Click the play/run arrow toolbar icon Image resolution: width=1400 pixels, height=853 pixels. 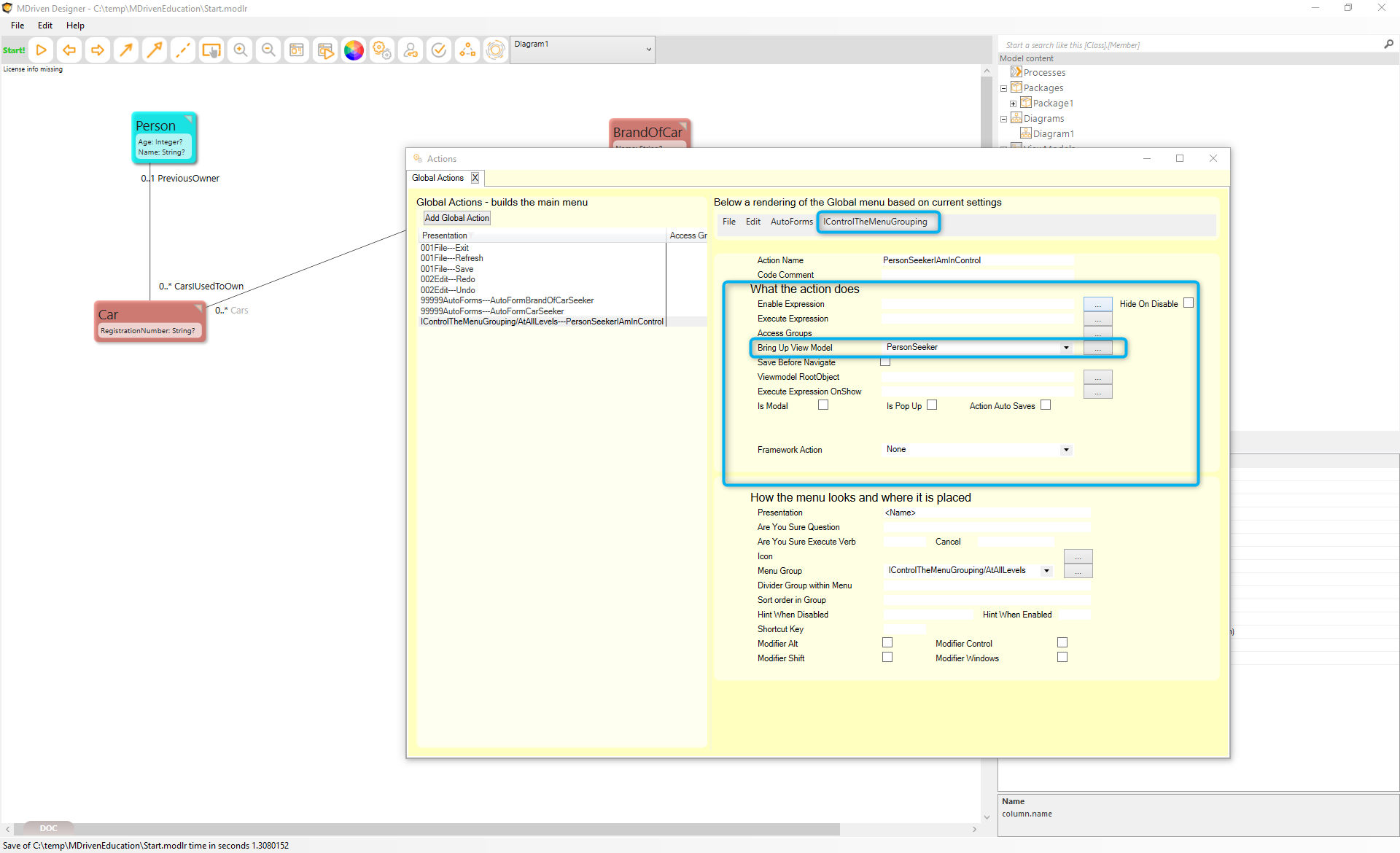click(x=42, y=50)
